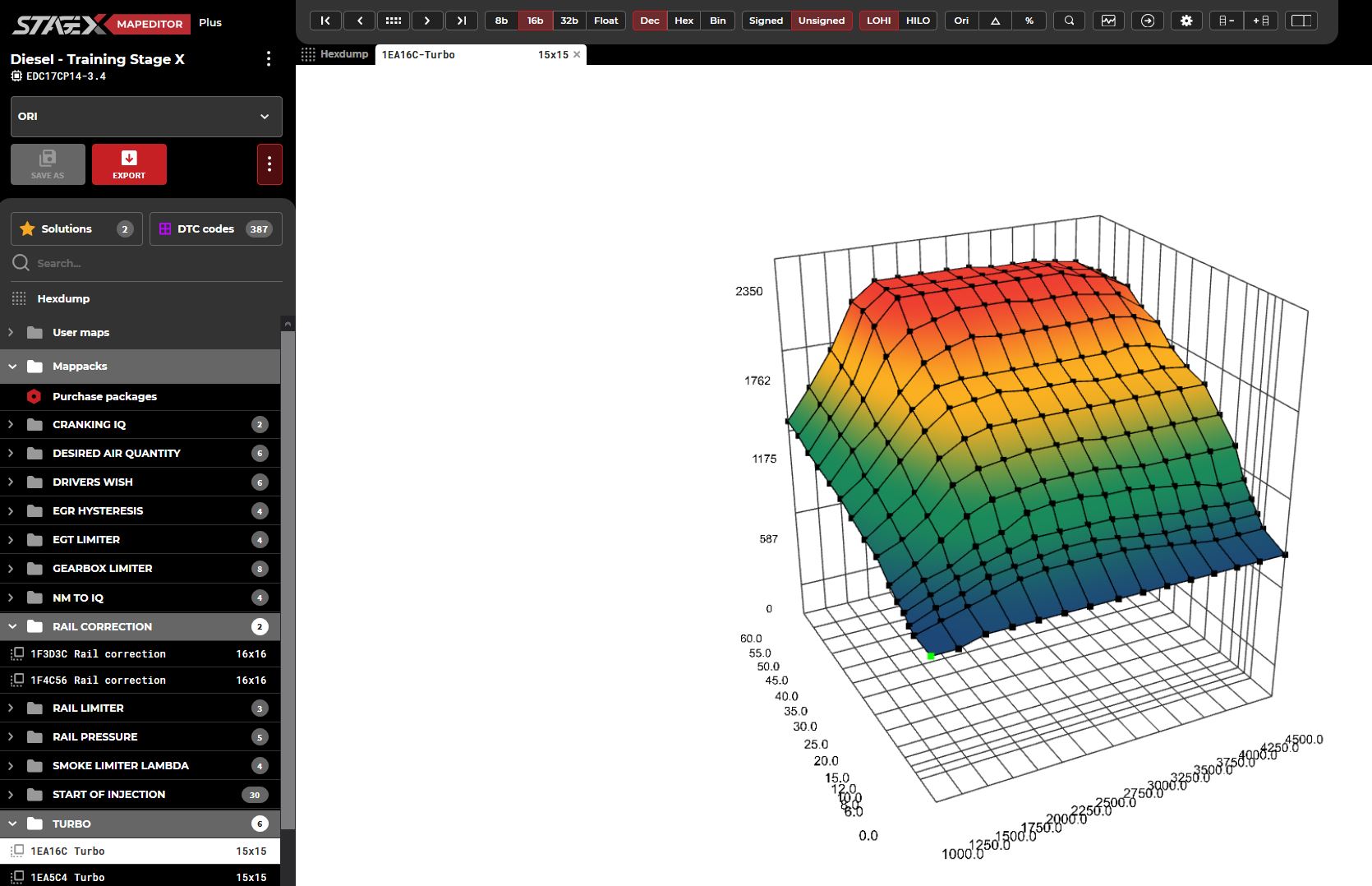Screen dimensions: 1372x886
Task: Switch data width to 8b
Action: (x=501, y=21)
